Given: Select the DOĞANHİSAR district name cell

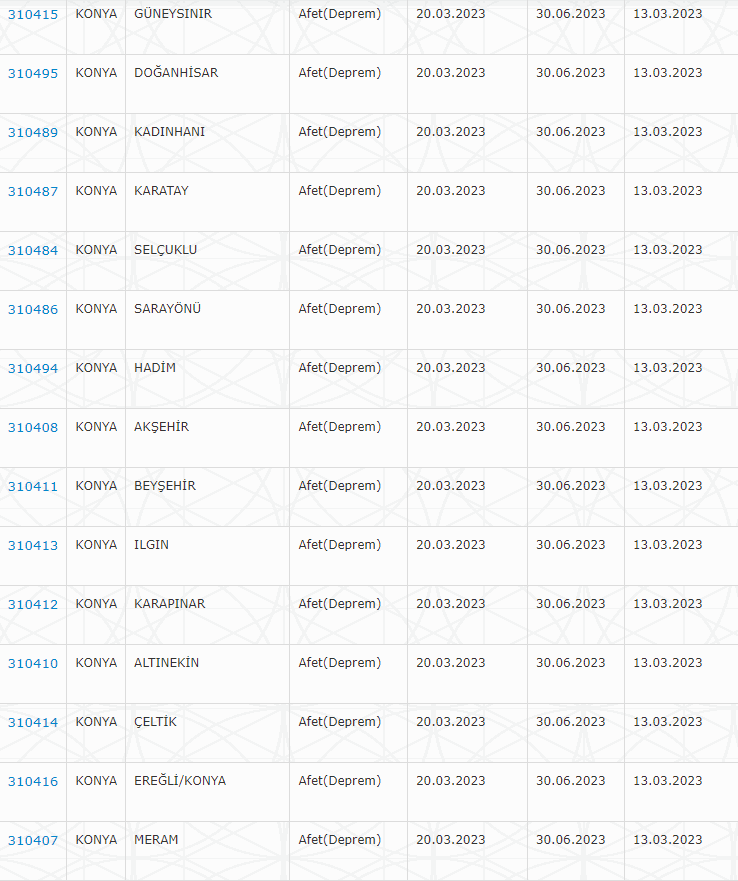Looking at the screenshot, I should pos(176,73).
